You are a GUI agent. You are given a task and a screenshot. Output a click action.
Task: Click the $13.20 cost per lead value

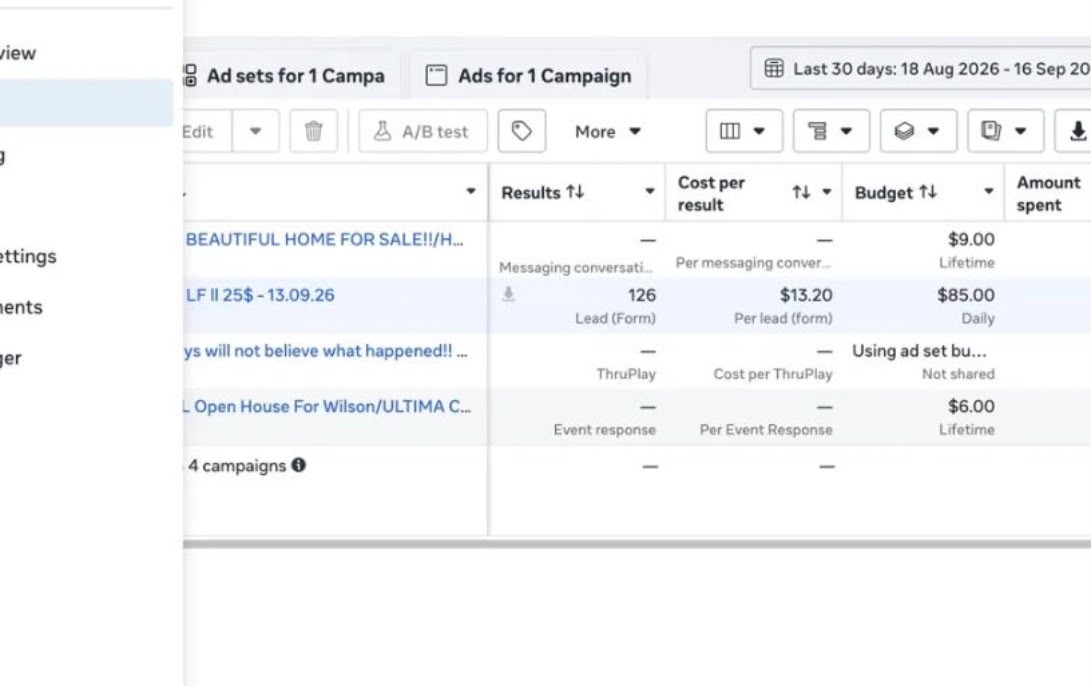pos(806,295)
